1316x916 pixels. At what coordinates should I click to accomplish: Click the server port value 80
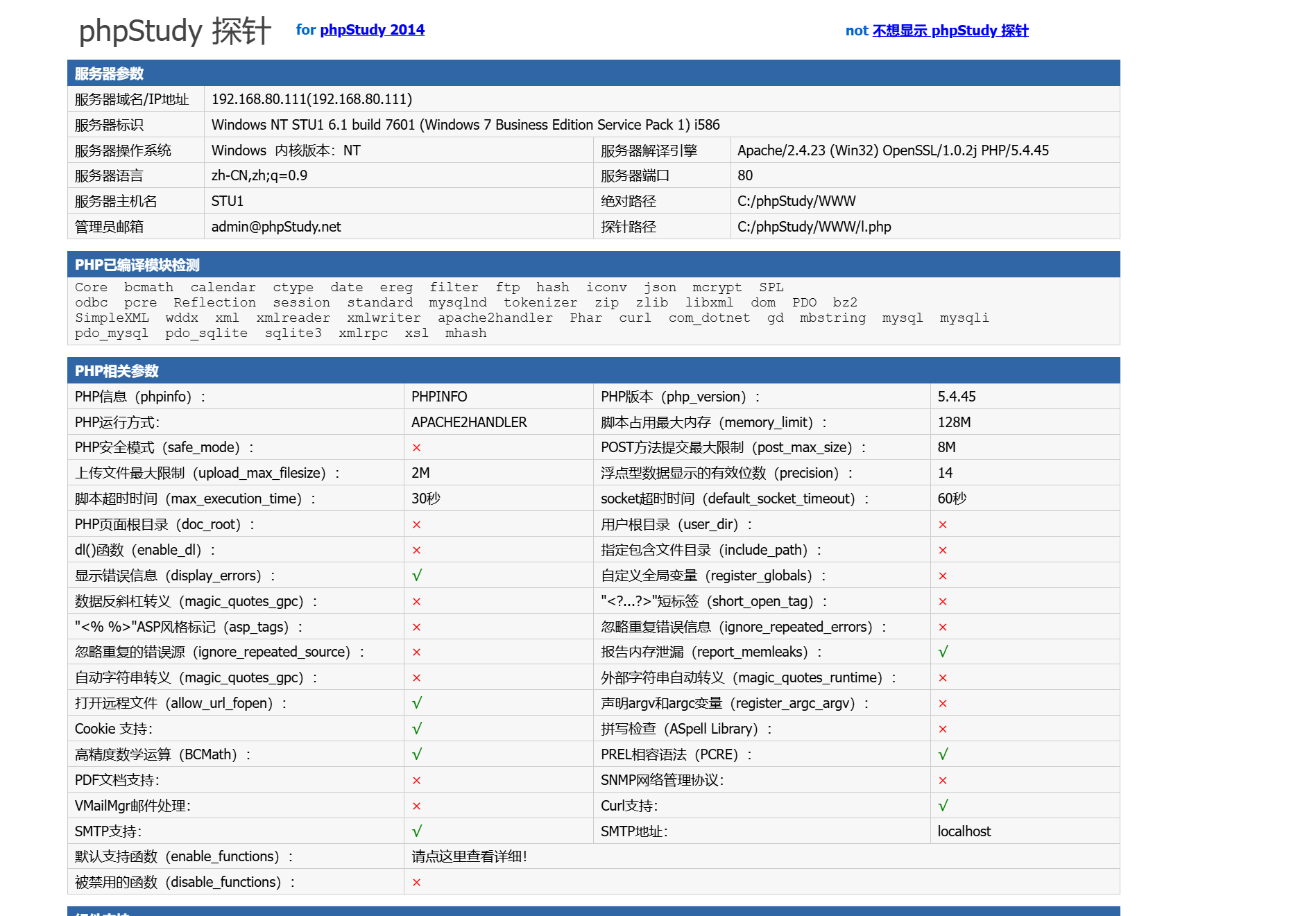(x=745, y=175)
